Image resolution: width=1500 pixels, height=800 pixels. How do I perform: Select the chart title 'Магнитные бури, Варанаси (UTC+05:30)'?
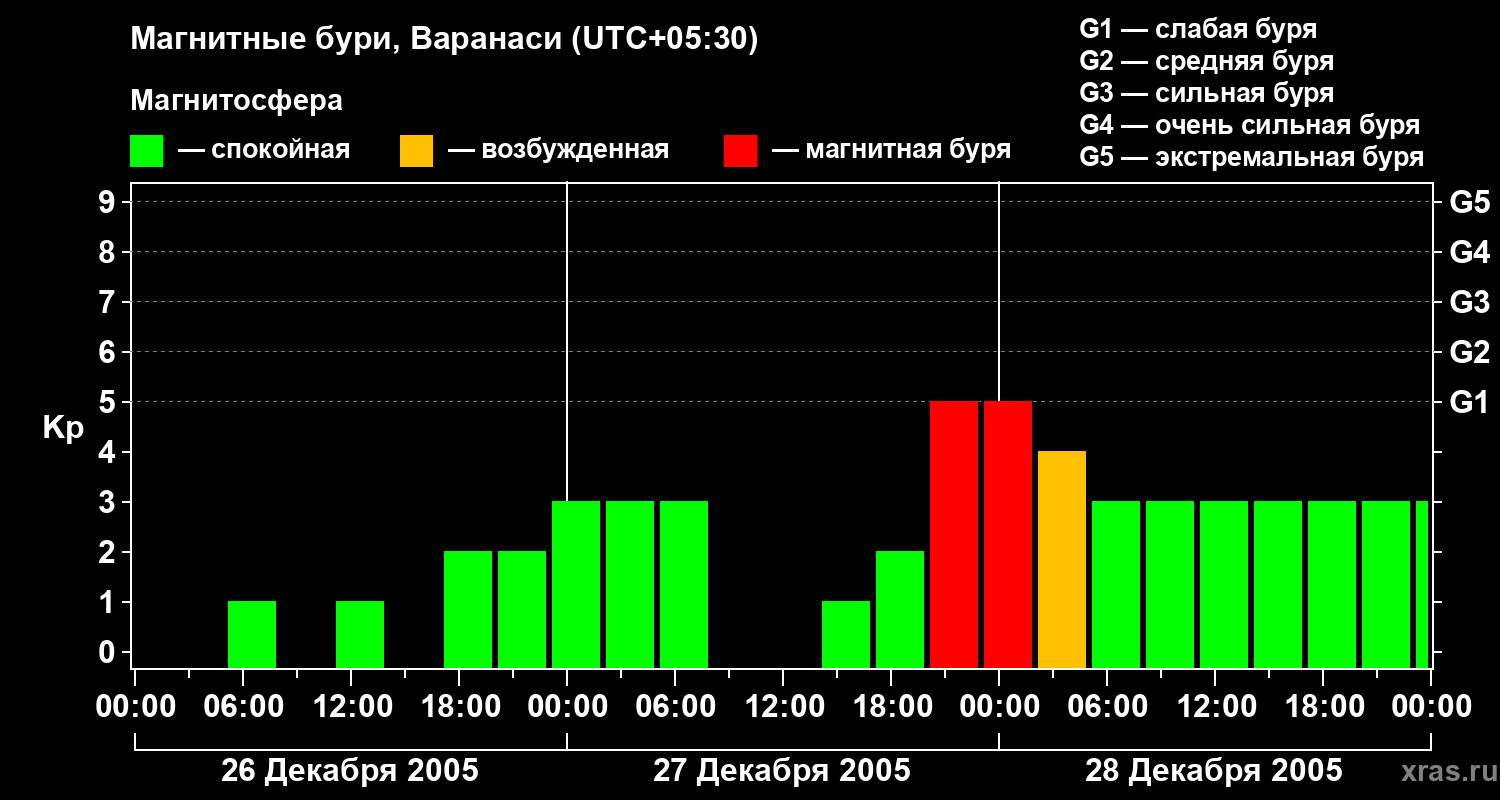(445, 40)
